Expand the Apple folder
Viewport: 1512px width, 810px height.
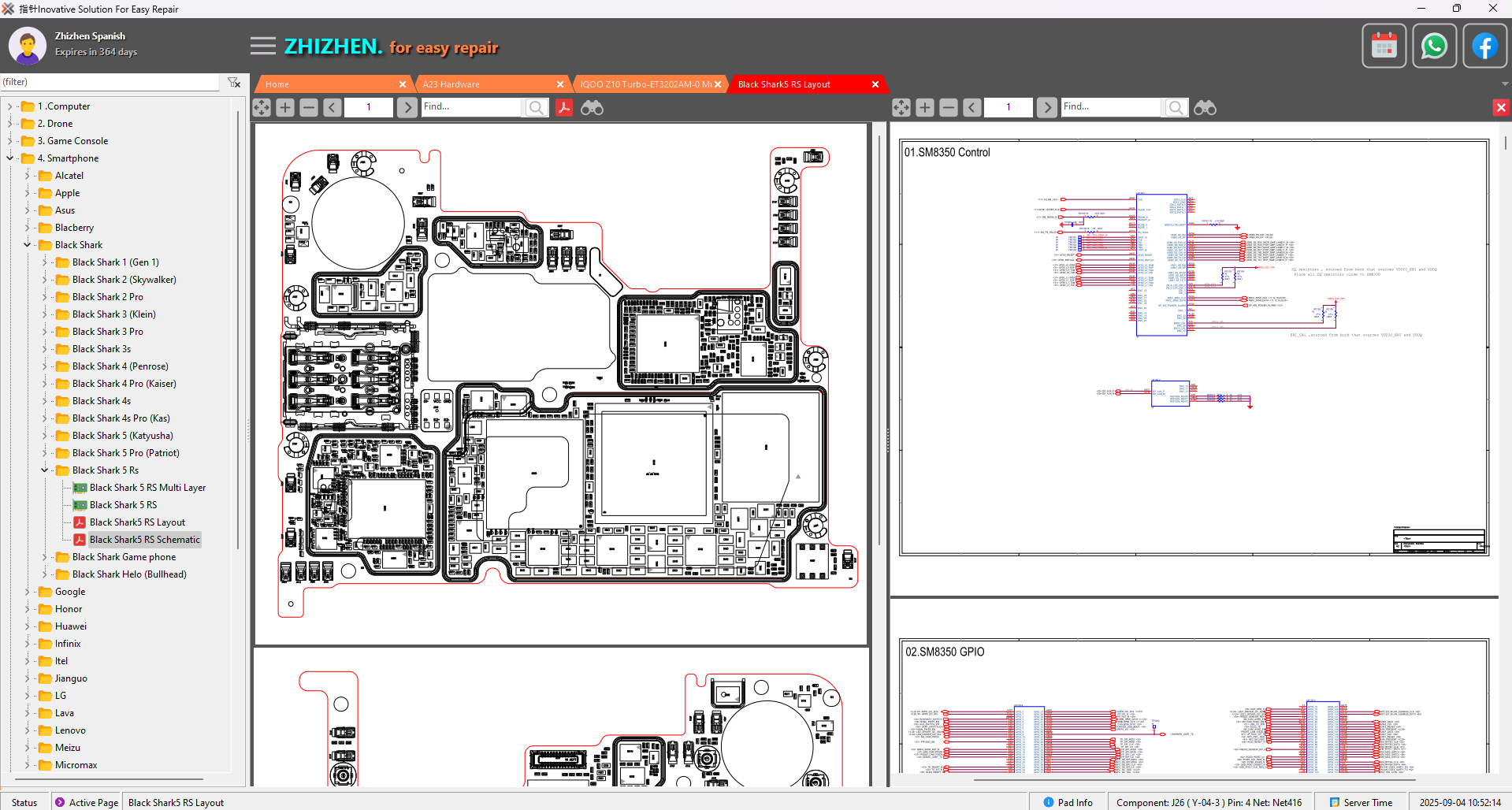27,193
